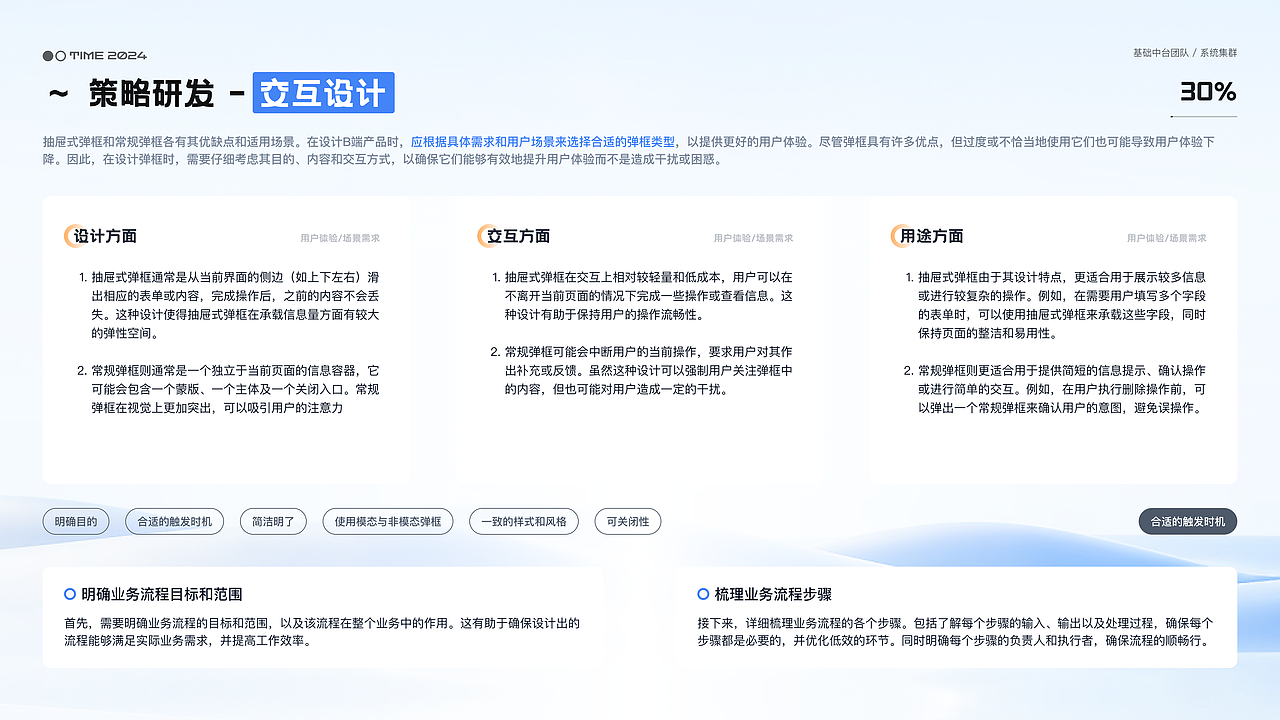Select the 一致的样式和风格 tag
1280x720 pixels.
(x=524, y=521)
